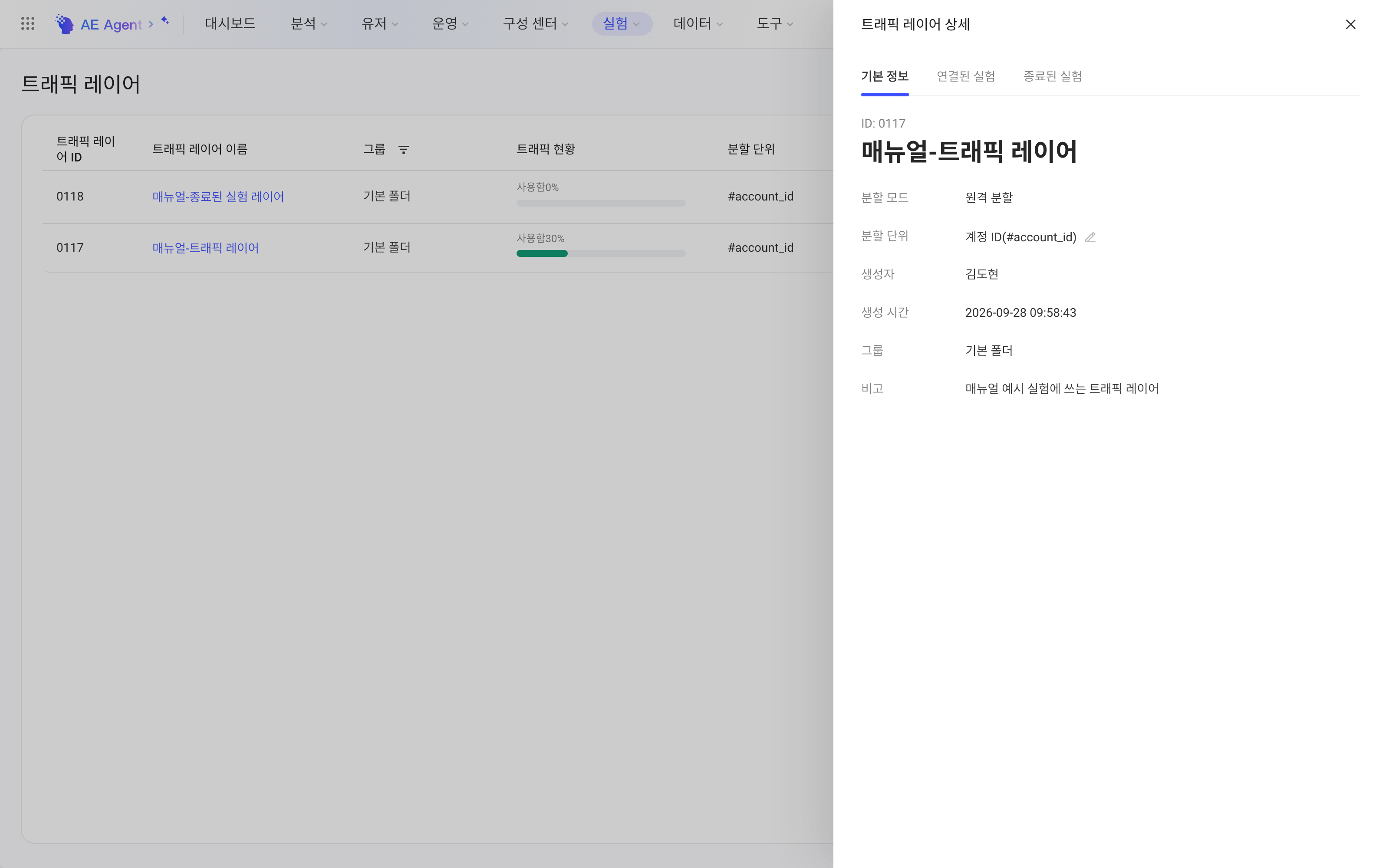This screenshot has height=868, width=1389.
Task: Open the 매뉴얼-종료된 실험 레이어 link
Action: (218, 196)
